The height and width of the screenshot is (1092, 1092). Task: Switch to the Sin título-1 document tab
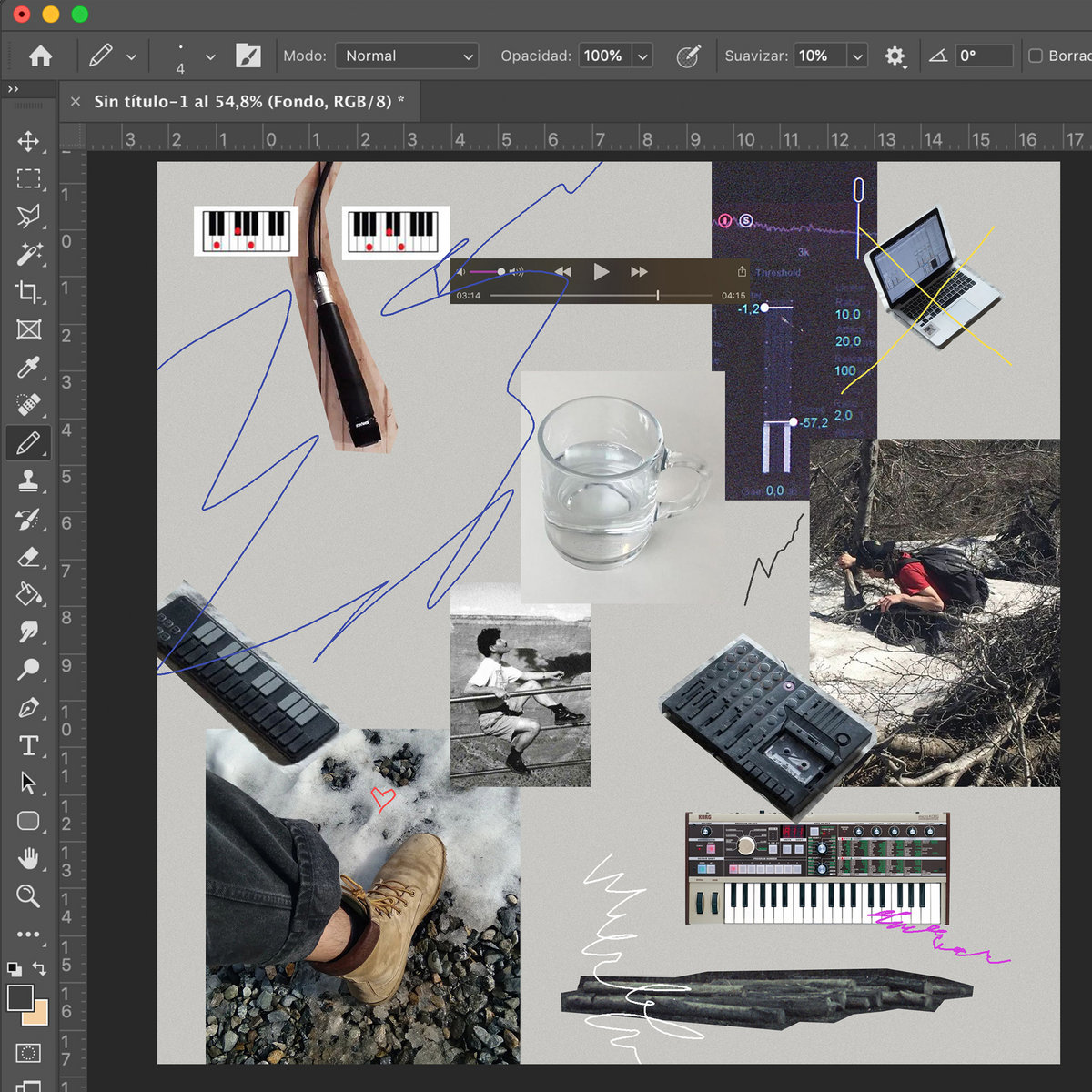(248, 101)
